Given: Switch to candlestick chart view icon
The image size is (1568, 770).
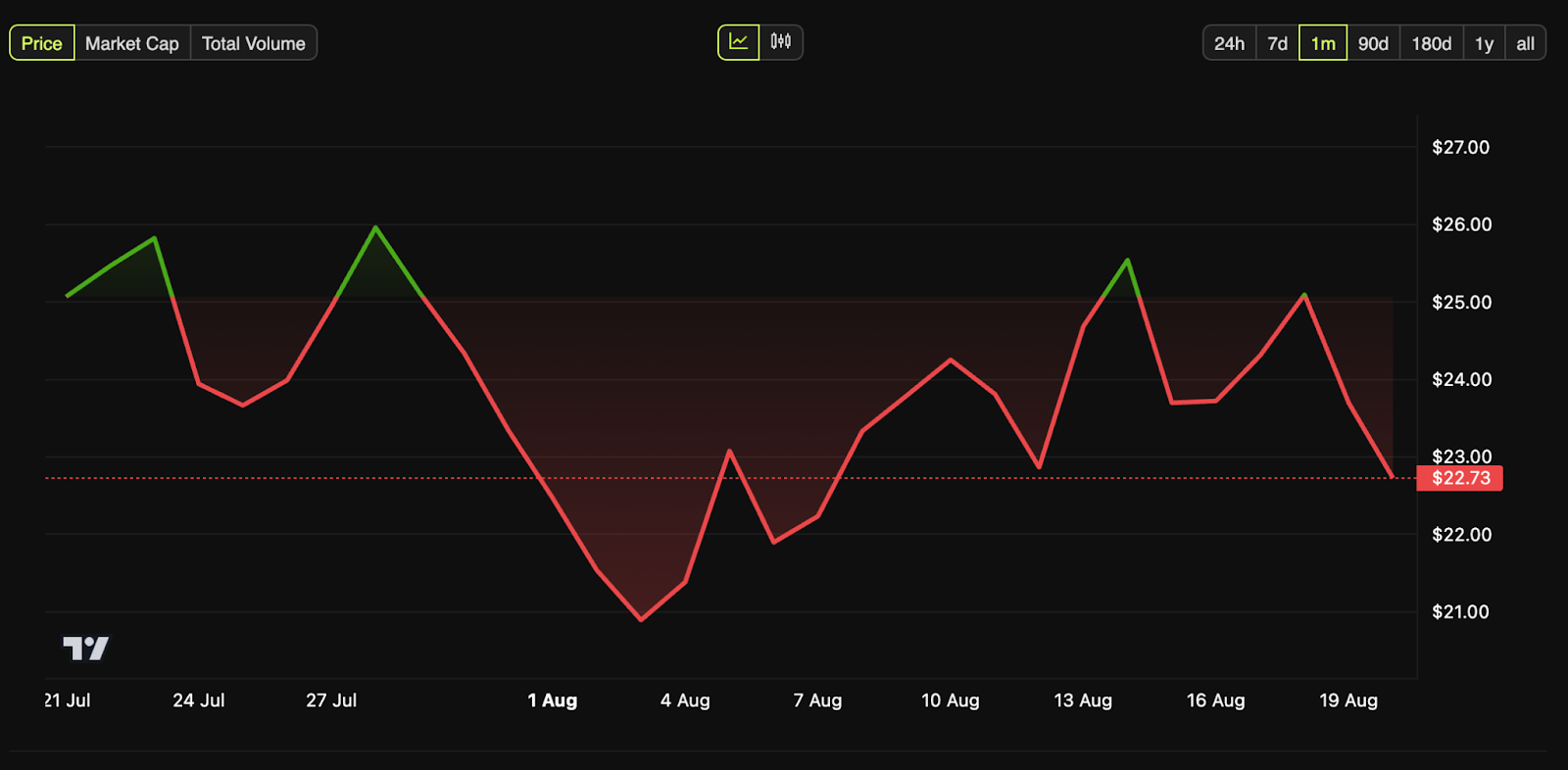Looking at the screenshot, I should click(x=781, y=42).
